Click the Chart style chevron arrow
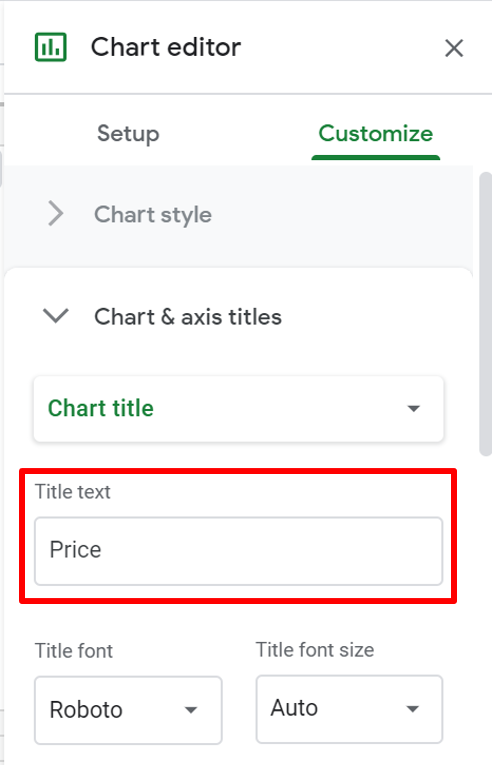This screenshot has height=765, width=492. pos(56,214)
